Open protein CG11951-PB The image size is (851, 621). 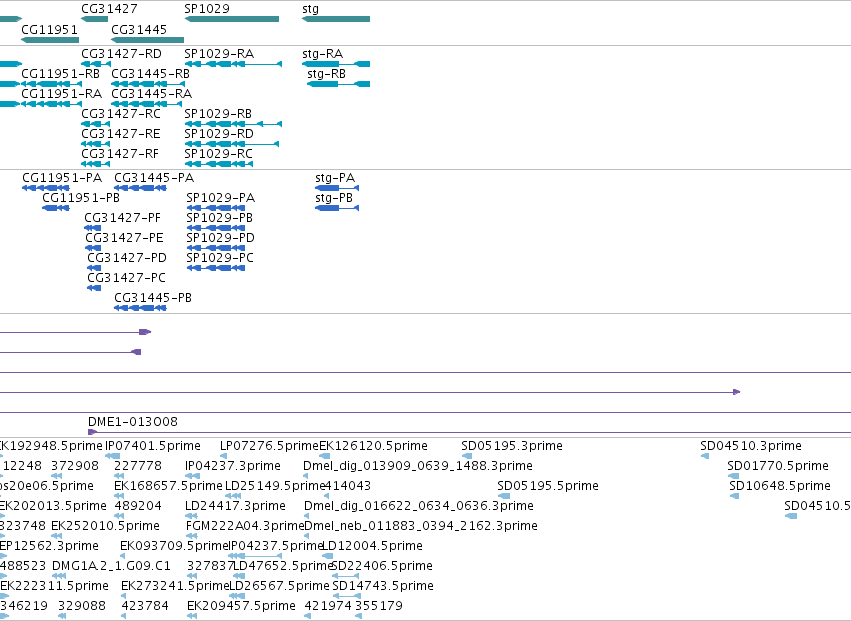81,198
